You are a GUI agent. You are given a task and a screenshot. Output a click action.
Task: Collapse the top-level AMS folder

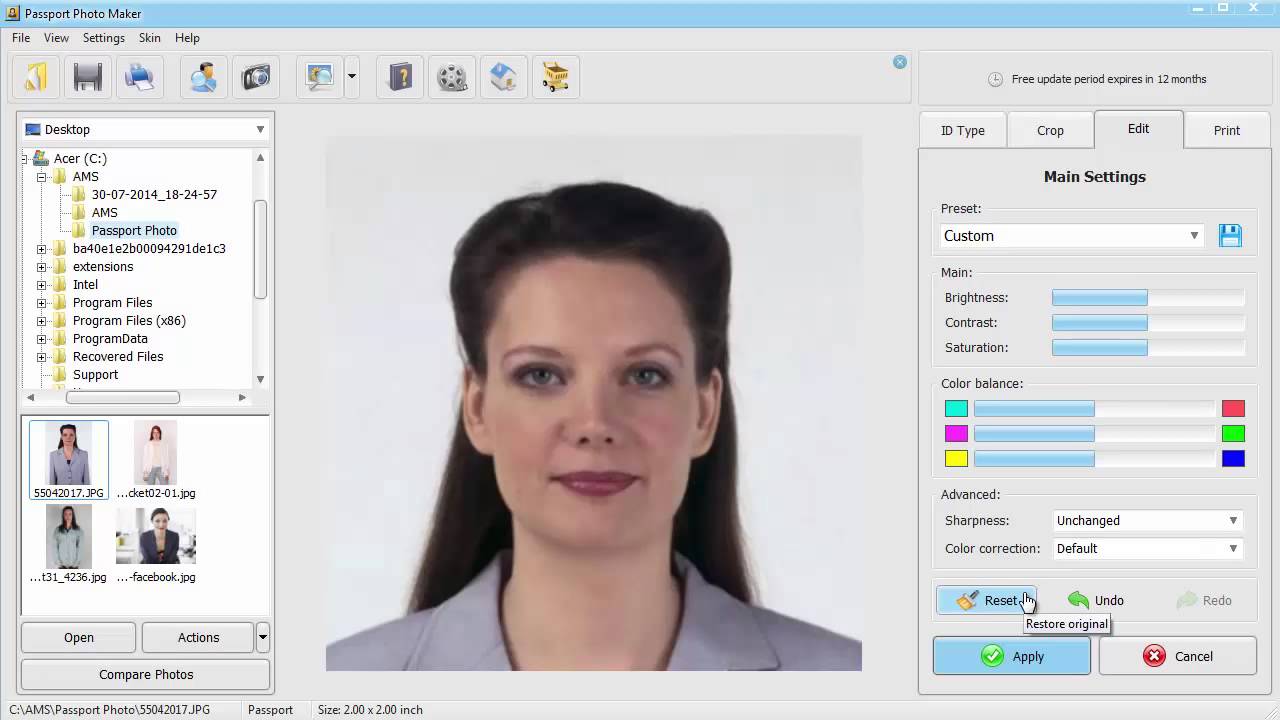(x=42, y=177)
